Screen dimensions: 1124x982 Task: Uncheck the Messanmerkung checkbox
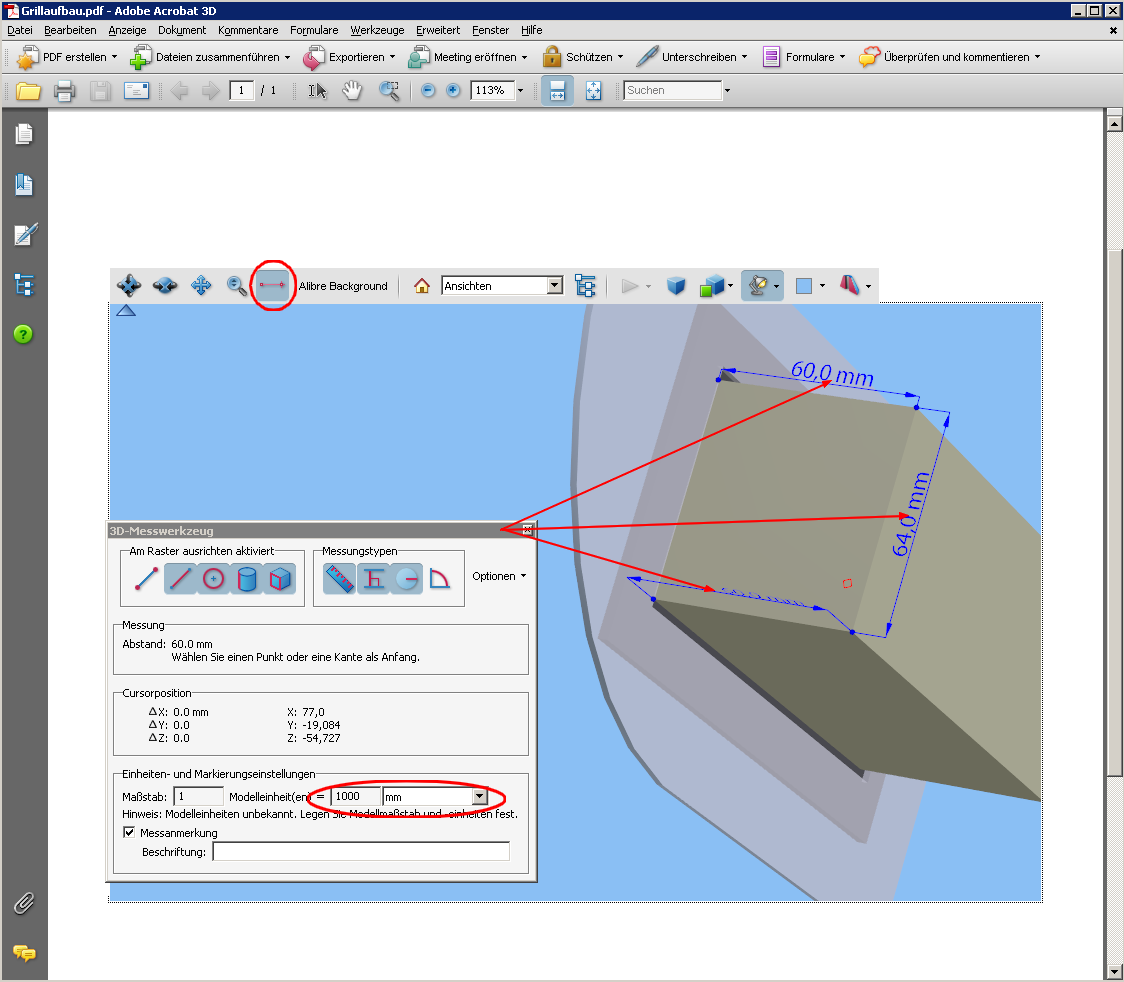point(129,832)
